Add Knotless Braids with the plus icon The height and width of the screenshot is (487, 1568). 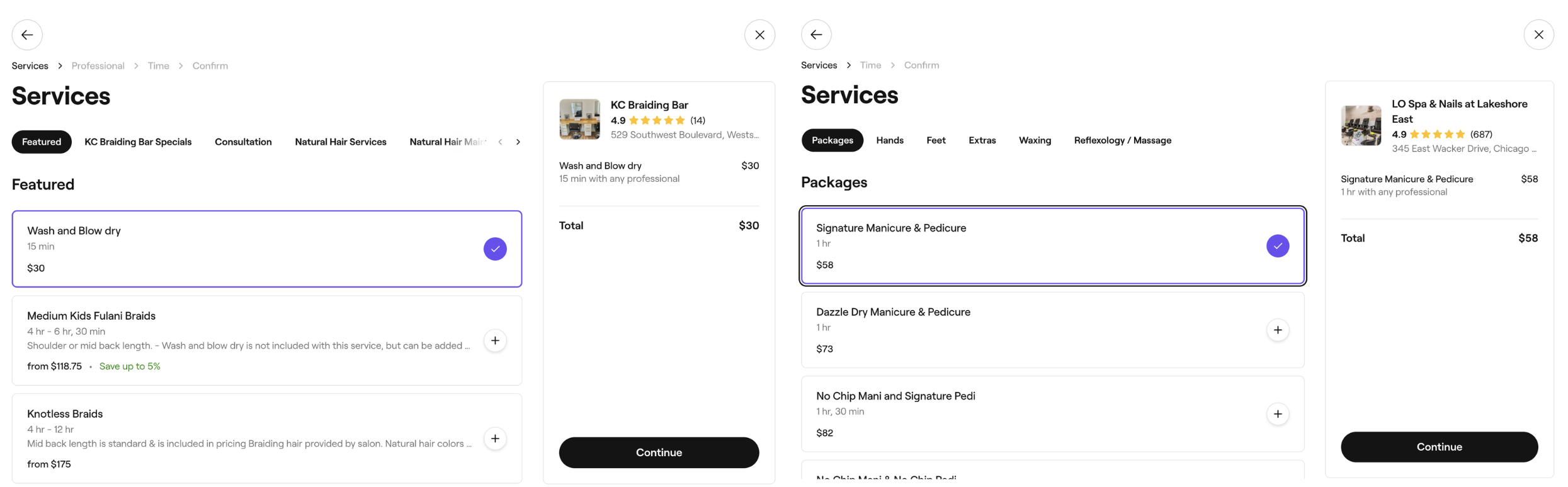click(495, 439)
